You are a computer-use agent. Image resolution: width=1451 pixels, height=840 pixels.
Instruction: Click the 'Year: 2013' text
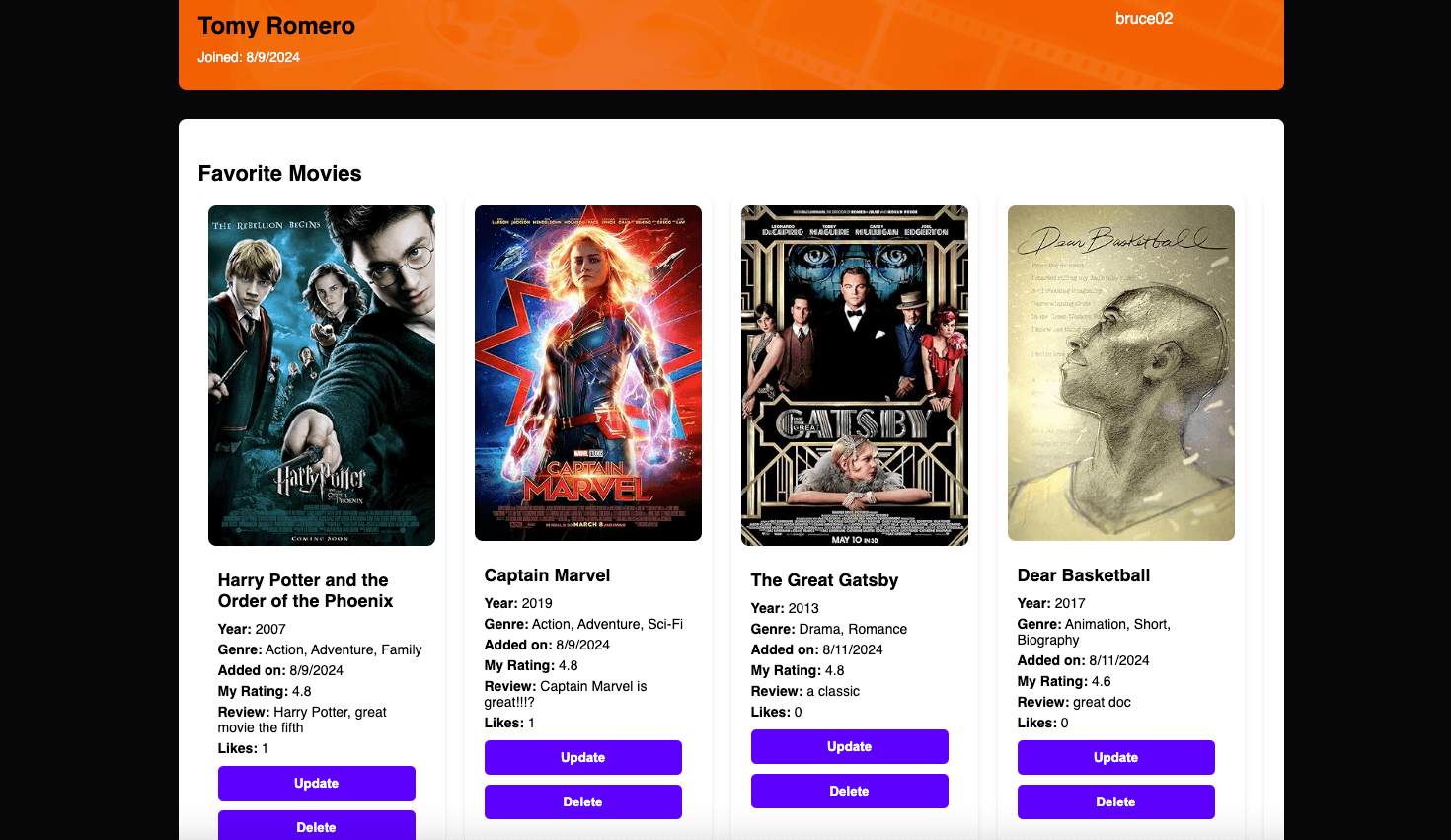(x=785, y=608)
